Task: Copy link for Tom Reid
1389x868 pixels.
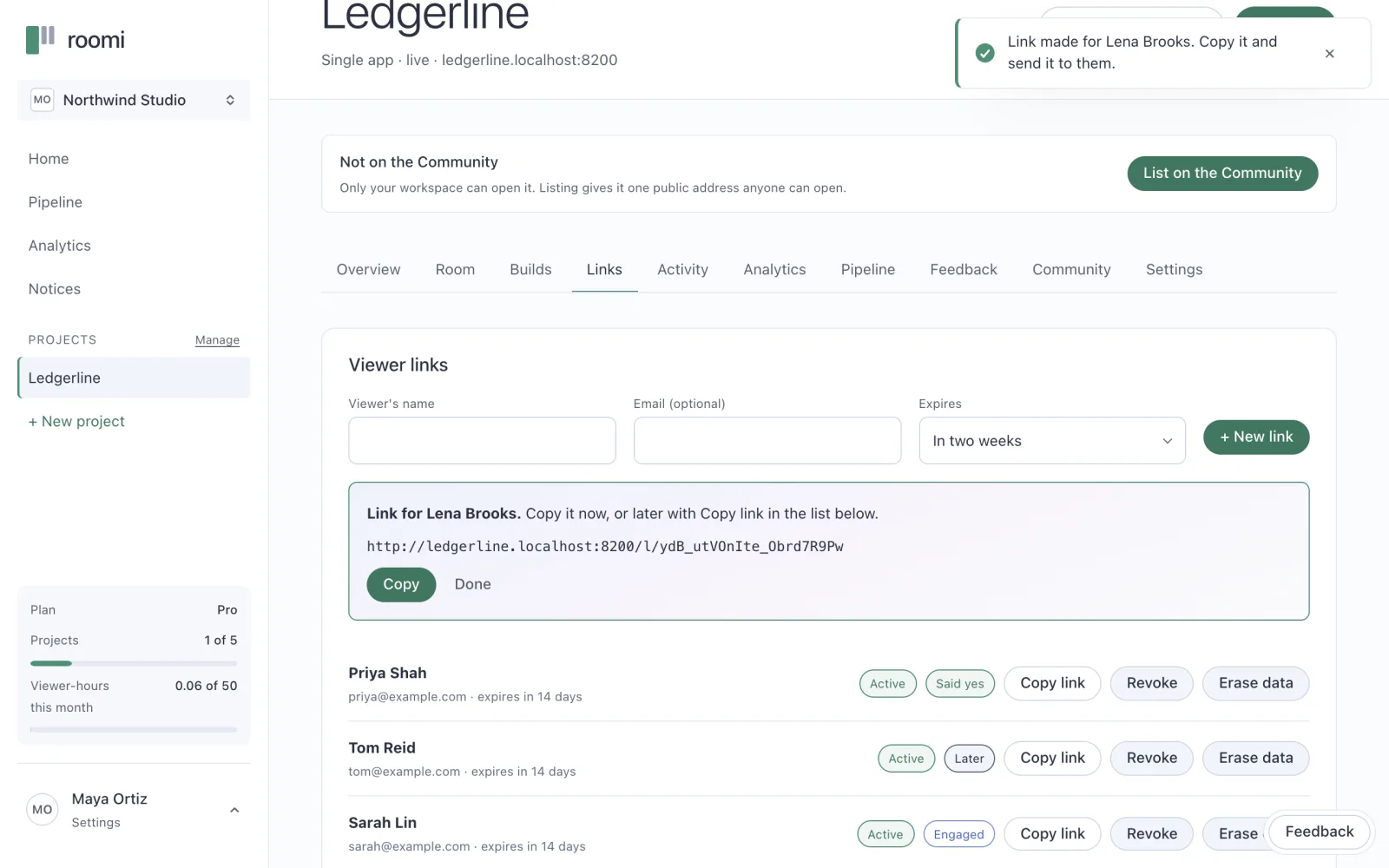Action: [x=1052, y=758]
